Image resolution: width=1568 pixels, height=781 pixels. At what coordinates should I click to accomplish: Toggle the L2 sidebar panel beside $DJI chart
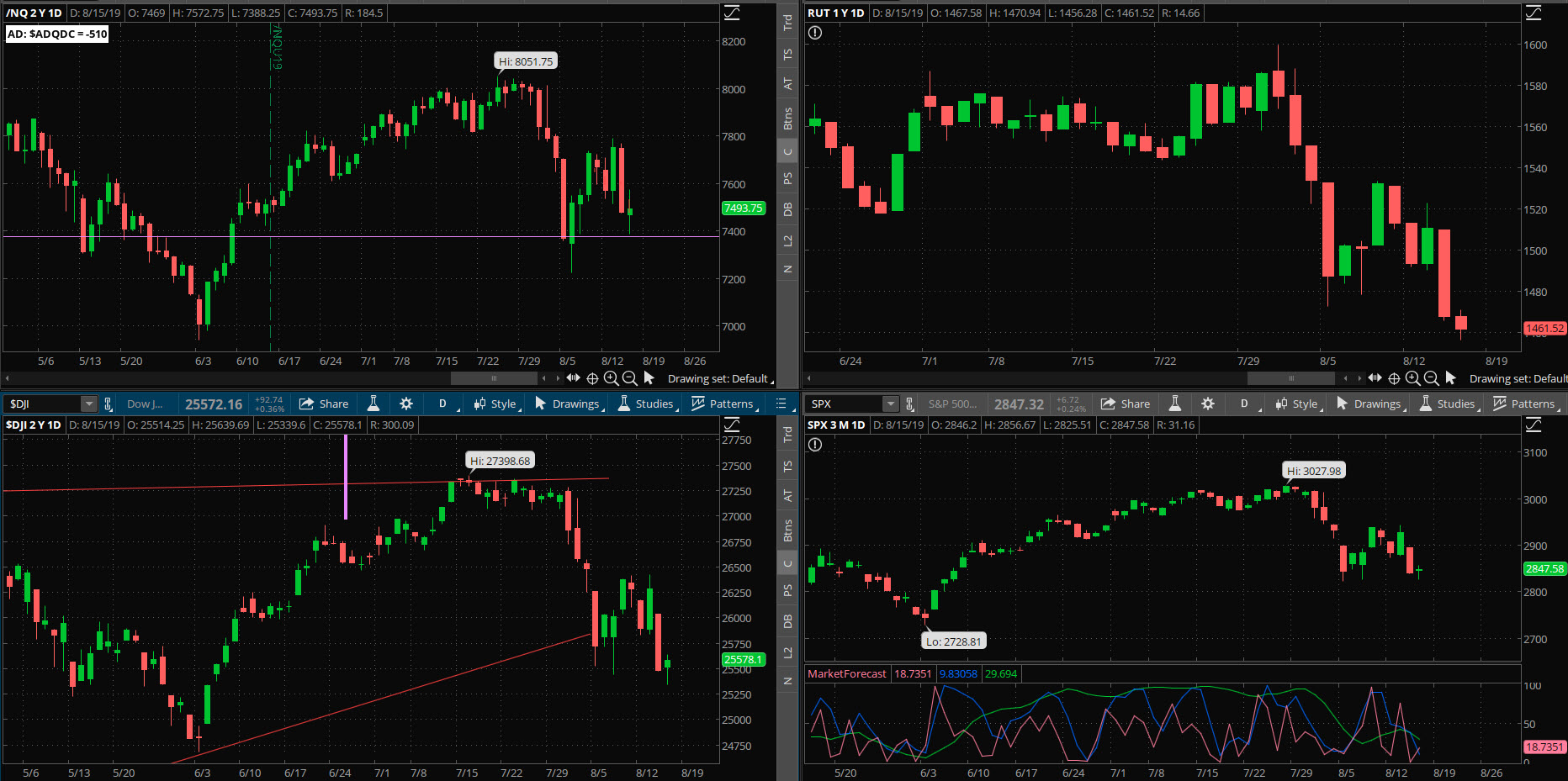click(788, 652)
